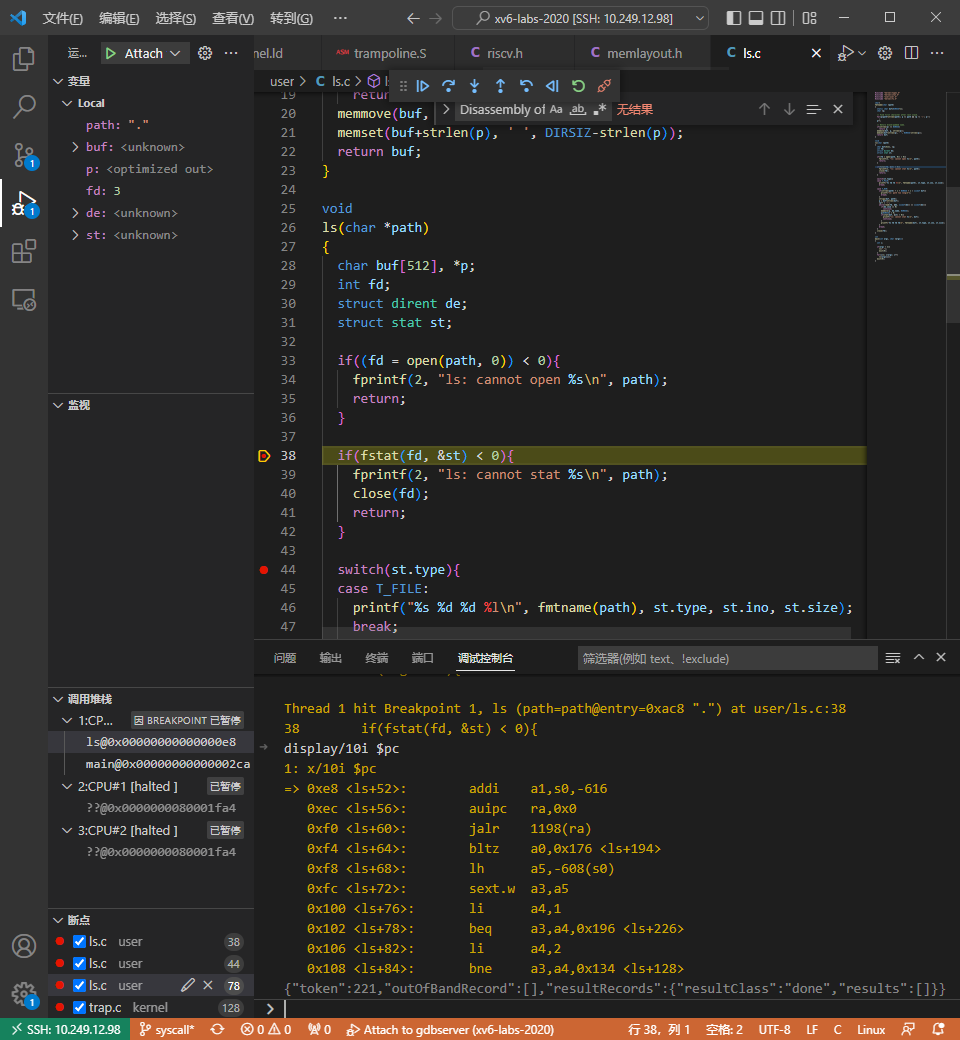The width and height of the screenshot is (960, 1040).
Task: Disable the trap.c kernel breakpoint checkbox
Action: coord(80,1007)
